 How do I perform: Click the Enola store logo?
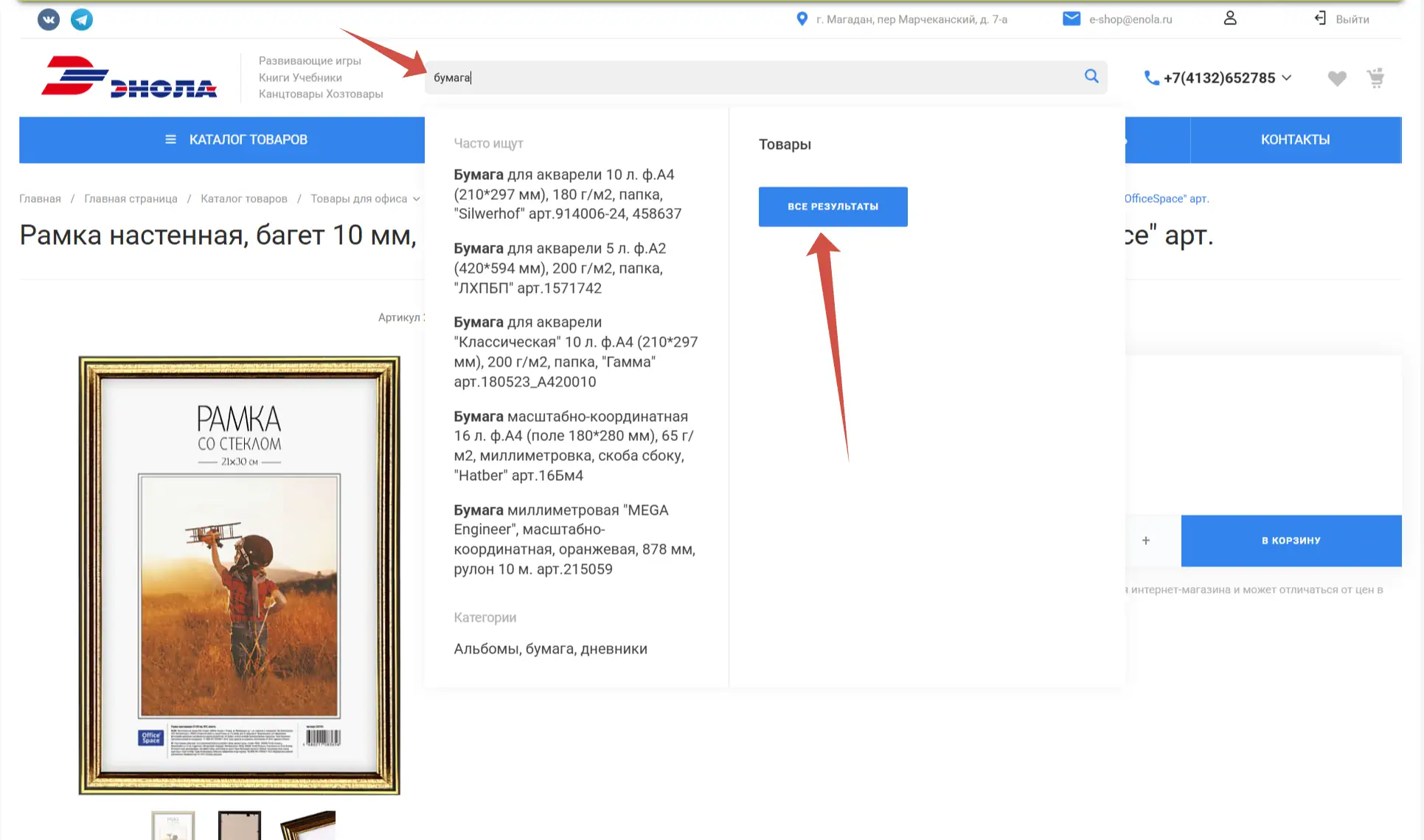click(129, 77)
